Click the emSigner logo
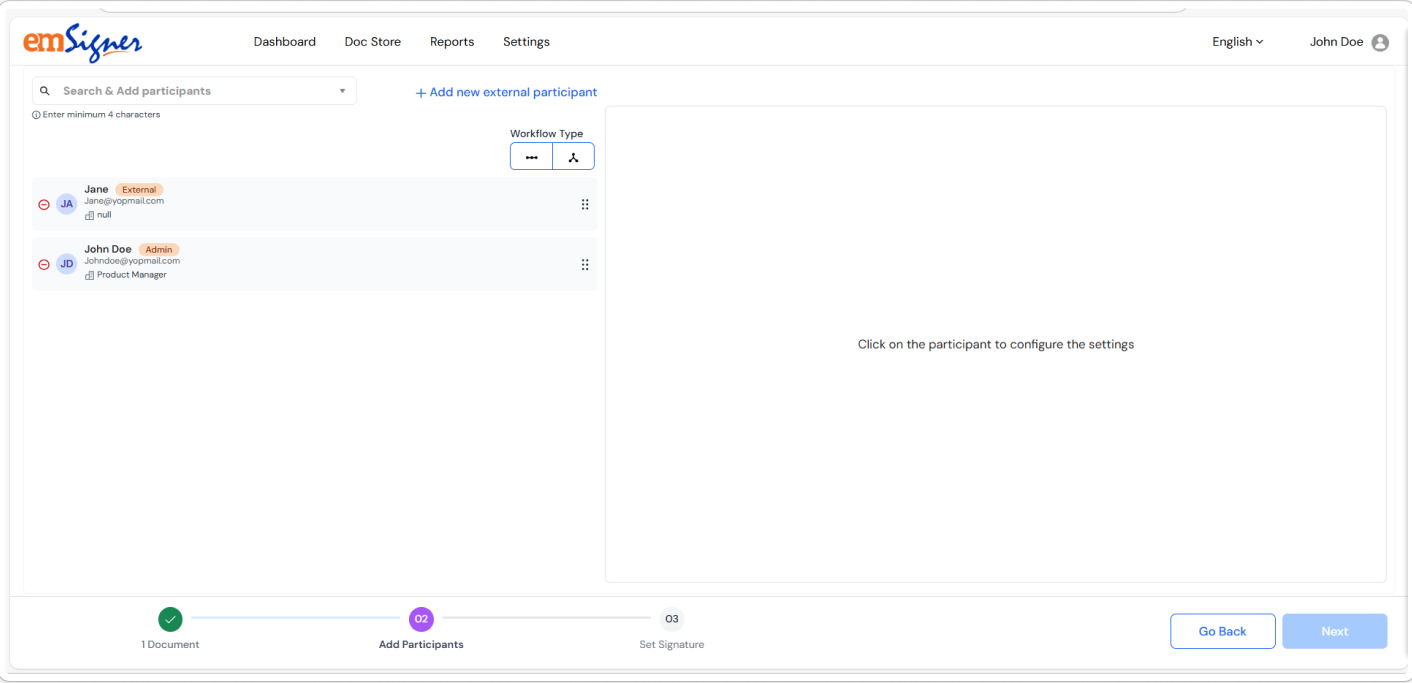The image size is (1412, 683). (x=82, y=42)
